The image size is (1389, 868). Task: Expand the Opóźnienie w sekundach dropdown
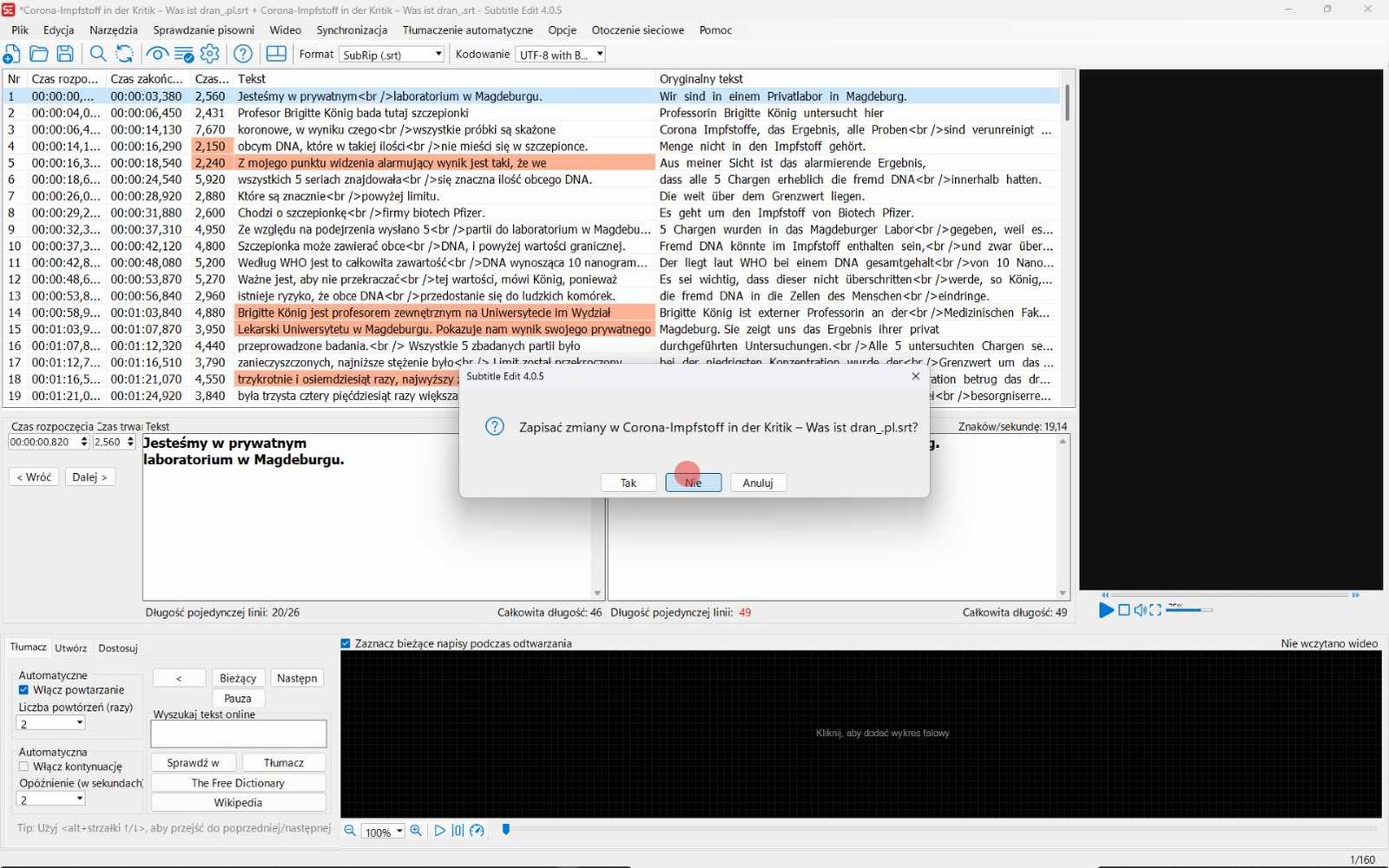(x=51, y=799)
